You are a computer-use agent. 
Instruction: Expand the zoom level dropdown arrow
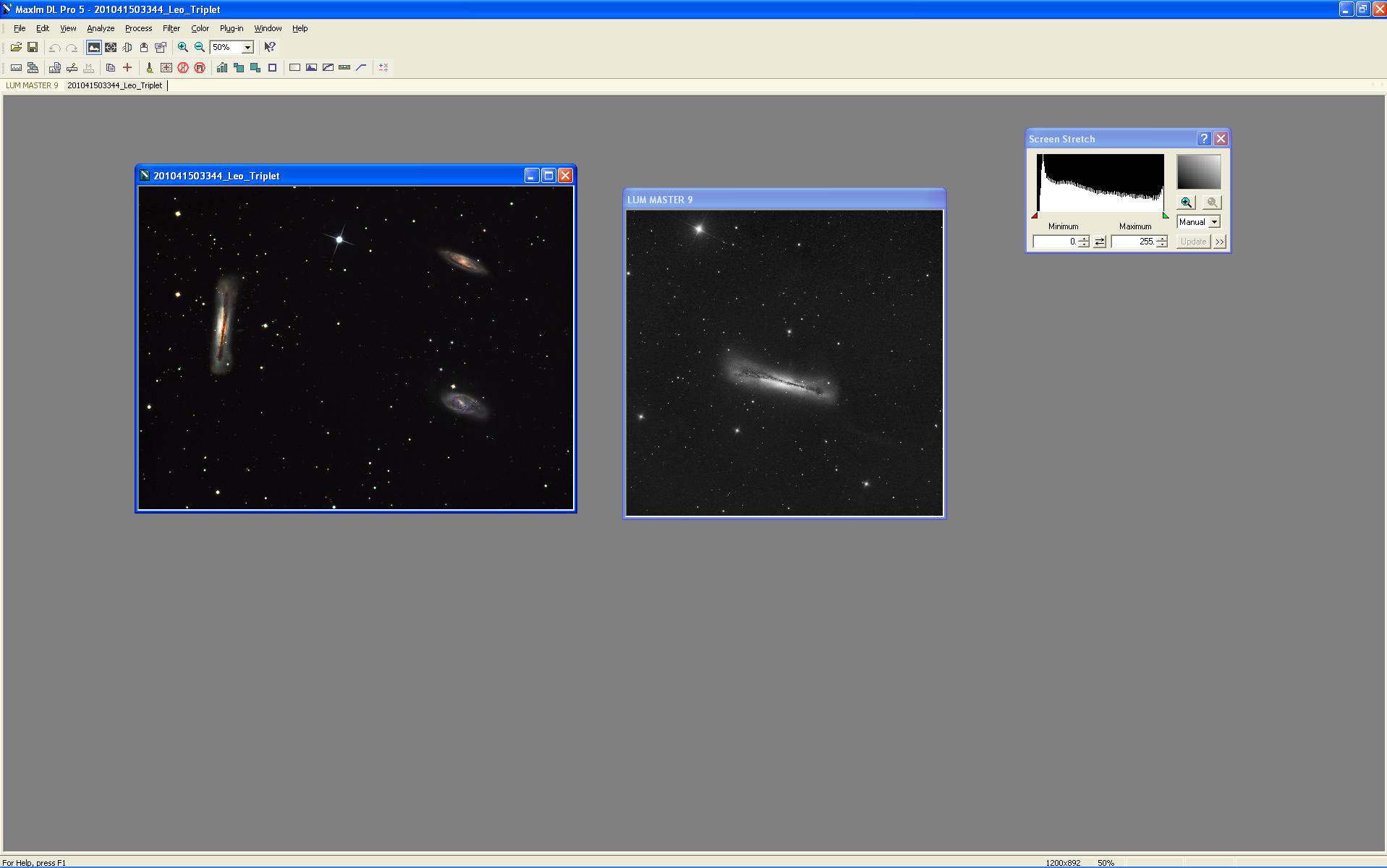pyautogui.click(x=247, y=47)
